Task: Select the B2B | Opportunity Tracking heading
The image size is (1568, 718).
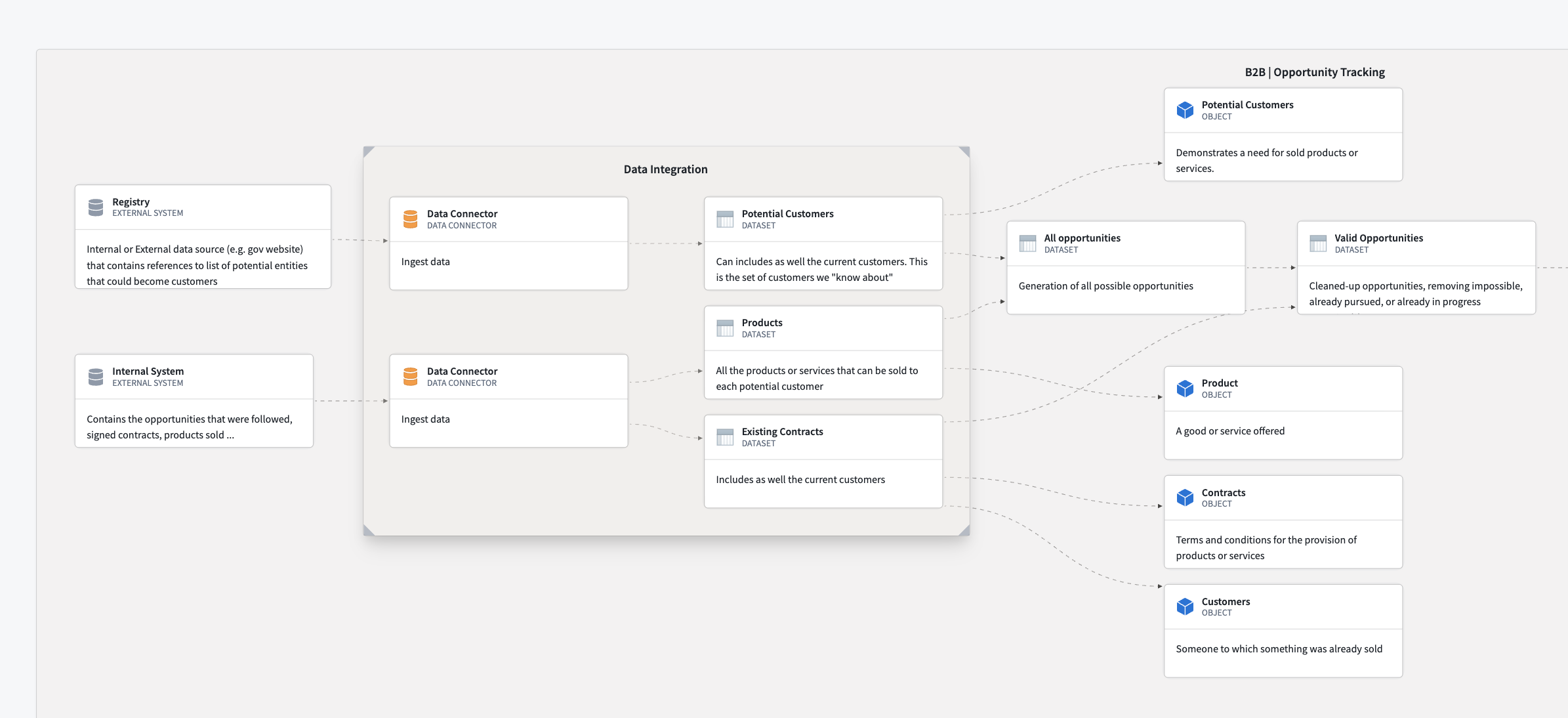Action: (x=1315, y=72)
